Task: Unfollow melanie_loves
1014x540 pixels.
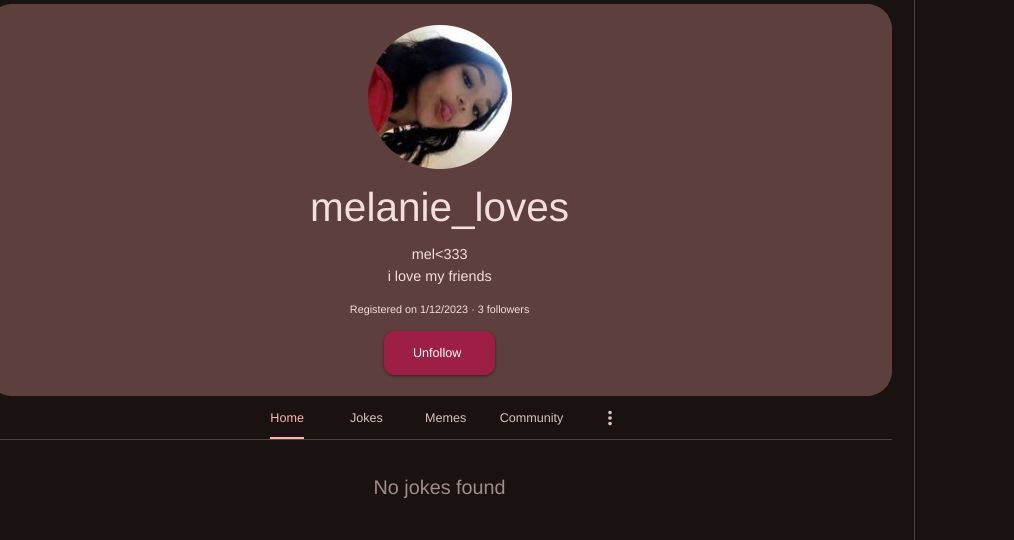Action: (x=439, y=353)
